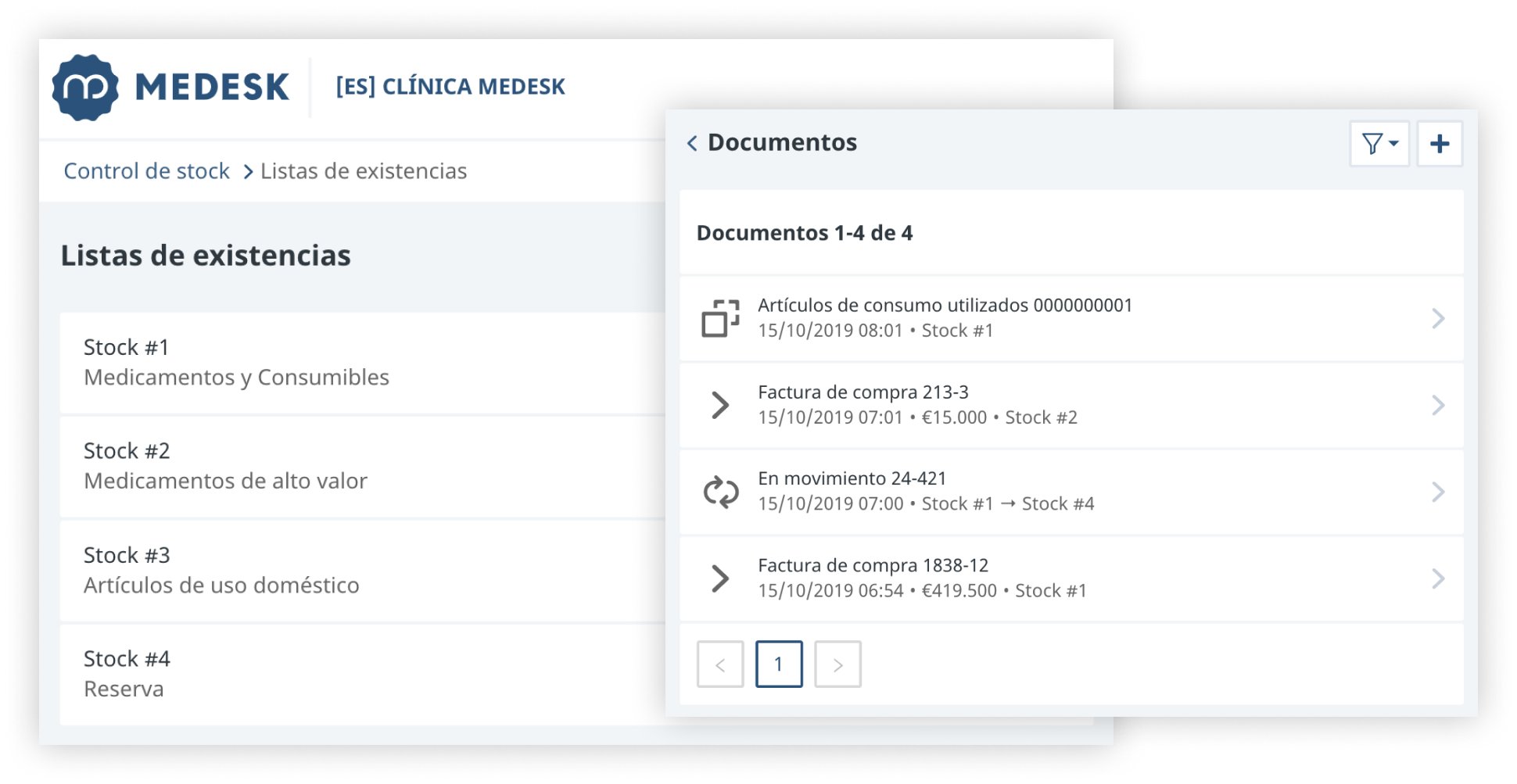Viewport: 1517px width, 784px height.
Task: Open En movimiento 24-421 row chevron
Action: click(x=1438, y=492)
